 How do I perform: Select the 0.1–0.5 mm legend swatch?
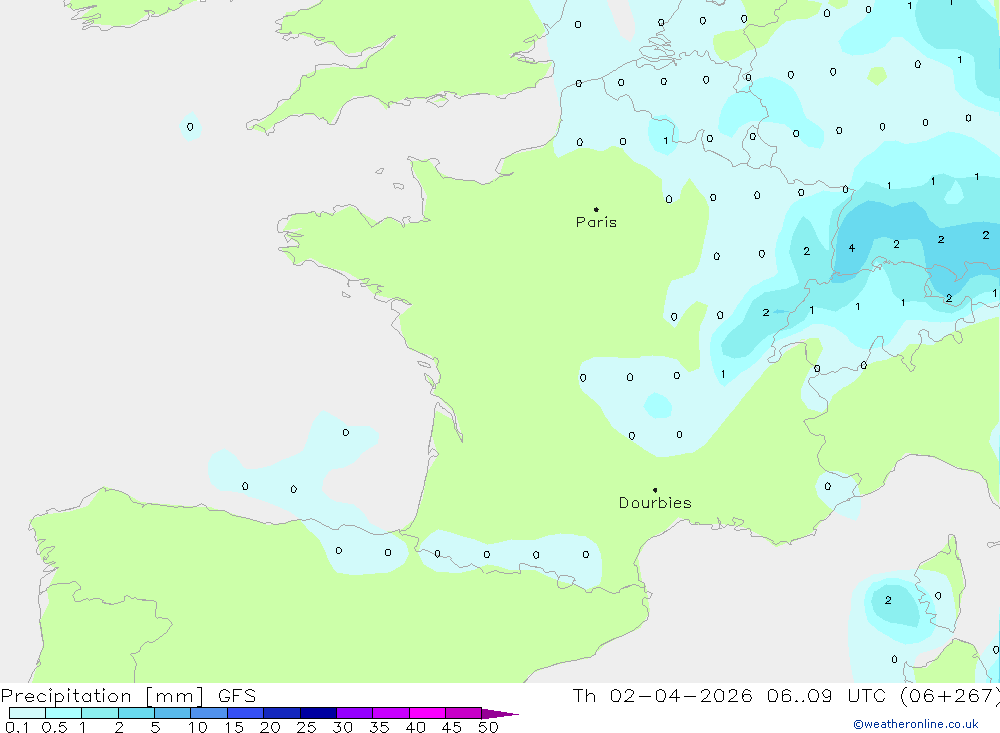(x=27, y=713)
